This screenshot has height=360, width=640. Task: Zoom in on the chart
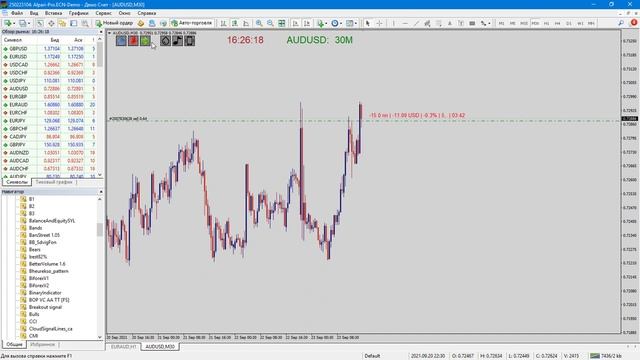tap(259, 23)
